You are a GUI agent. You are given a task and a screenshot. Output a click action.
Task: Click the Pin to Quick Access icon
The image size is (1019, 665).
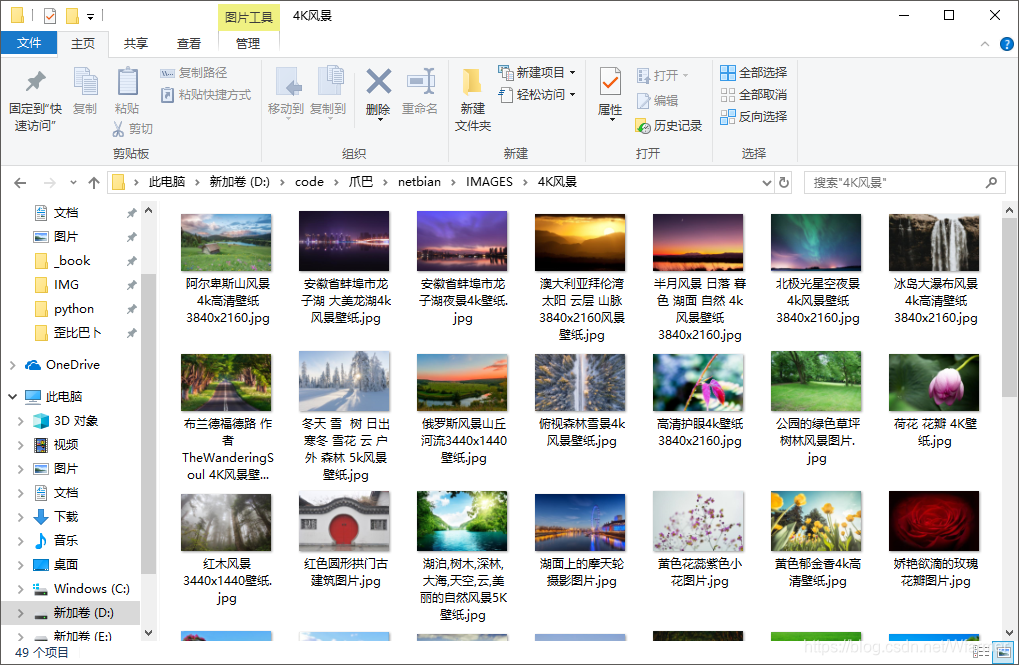(35, 83)
